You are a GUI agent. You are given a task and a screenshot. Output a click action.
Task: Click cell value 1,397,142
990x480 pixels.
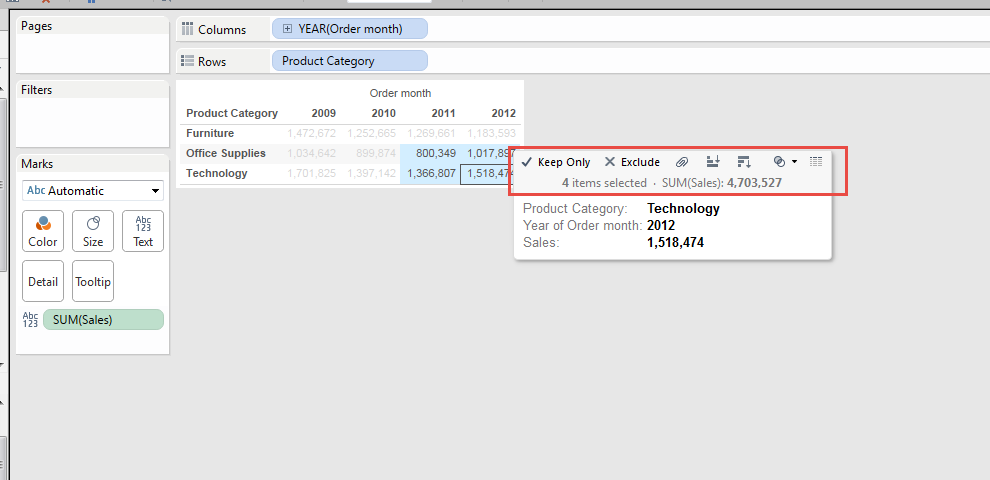pos(371,173)
